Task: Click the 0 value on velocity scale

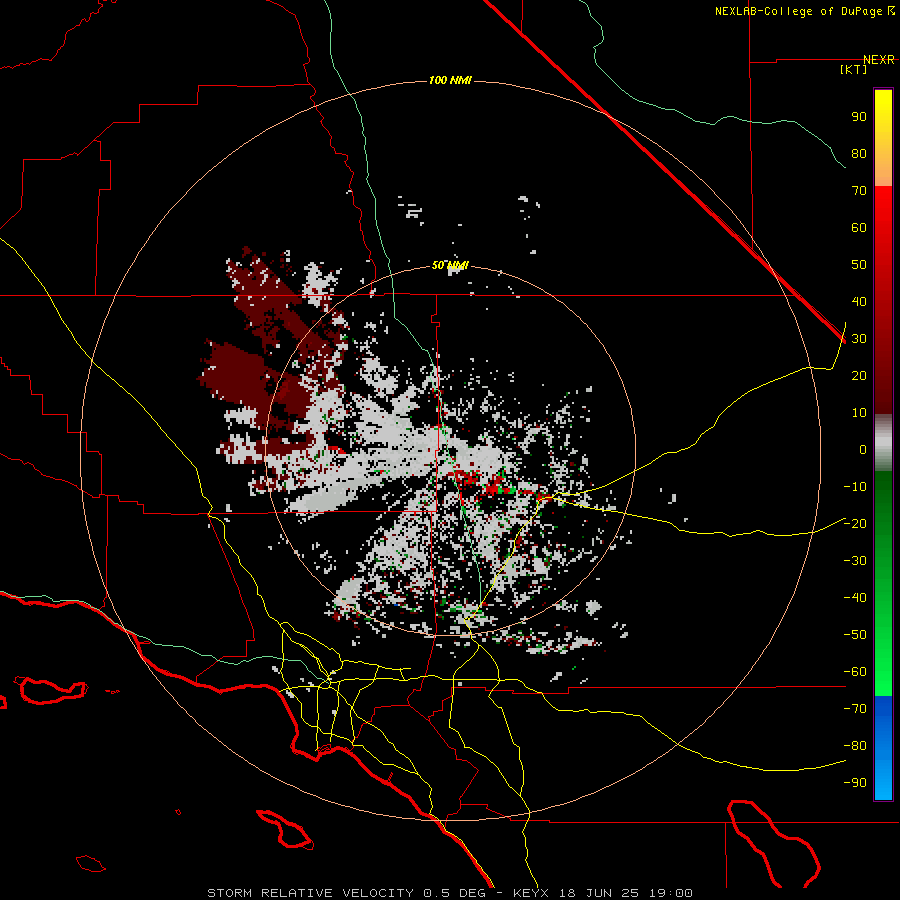Action: tap(863, 449)
